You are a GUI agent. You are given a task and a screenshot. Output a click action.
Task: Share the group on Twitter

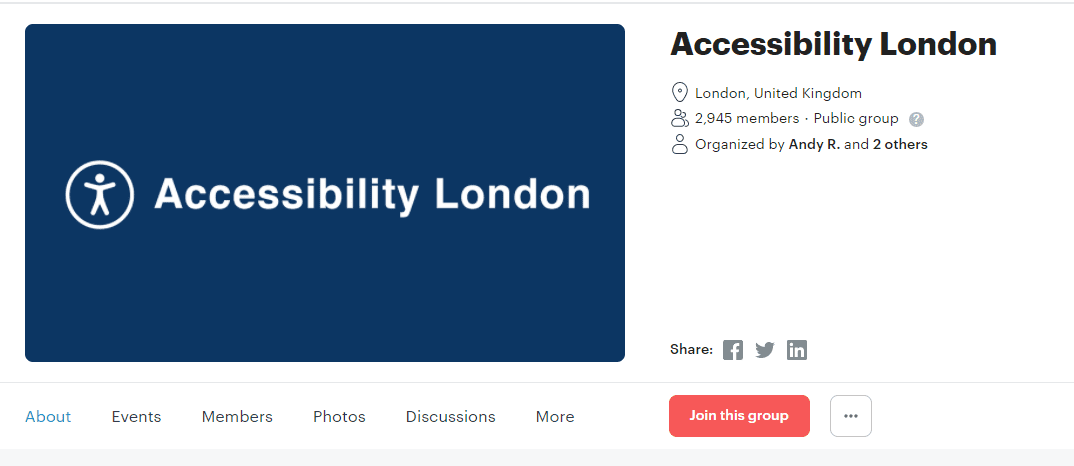(765, 350)
